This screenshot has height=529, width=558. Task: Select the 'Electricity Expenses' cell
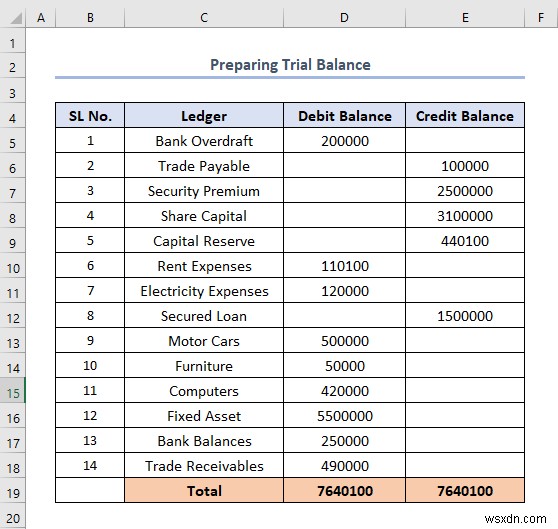204,291
